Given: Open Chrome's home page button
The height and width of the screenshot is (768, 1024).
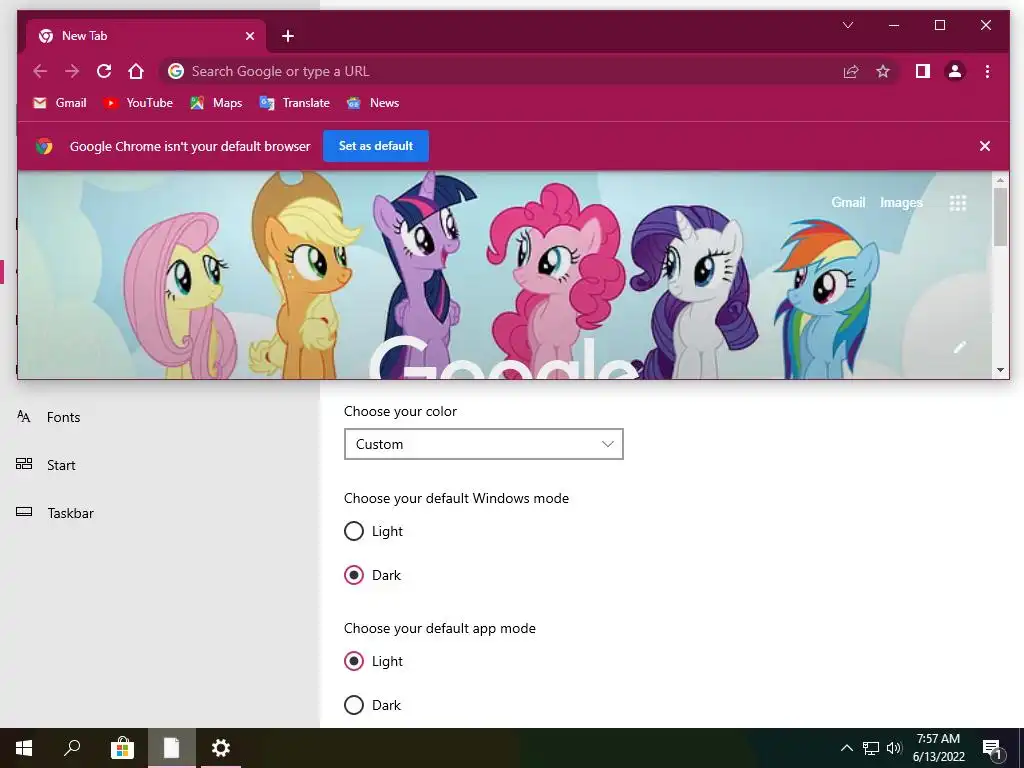Looking at the screenshot, I should point(136,71).
